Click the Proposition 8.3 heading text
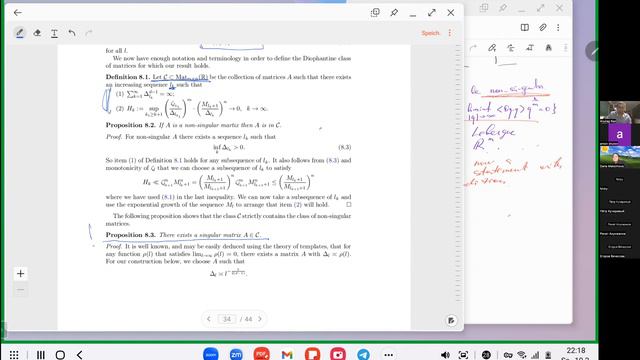This screenshot has height=360, width=640. (x=131, y=235)
